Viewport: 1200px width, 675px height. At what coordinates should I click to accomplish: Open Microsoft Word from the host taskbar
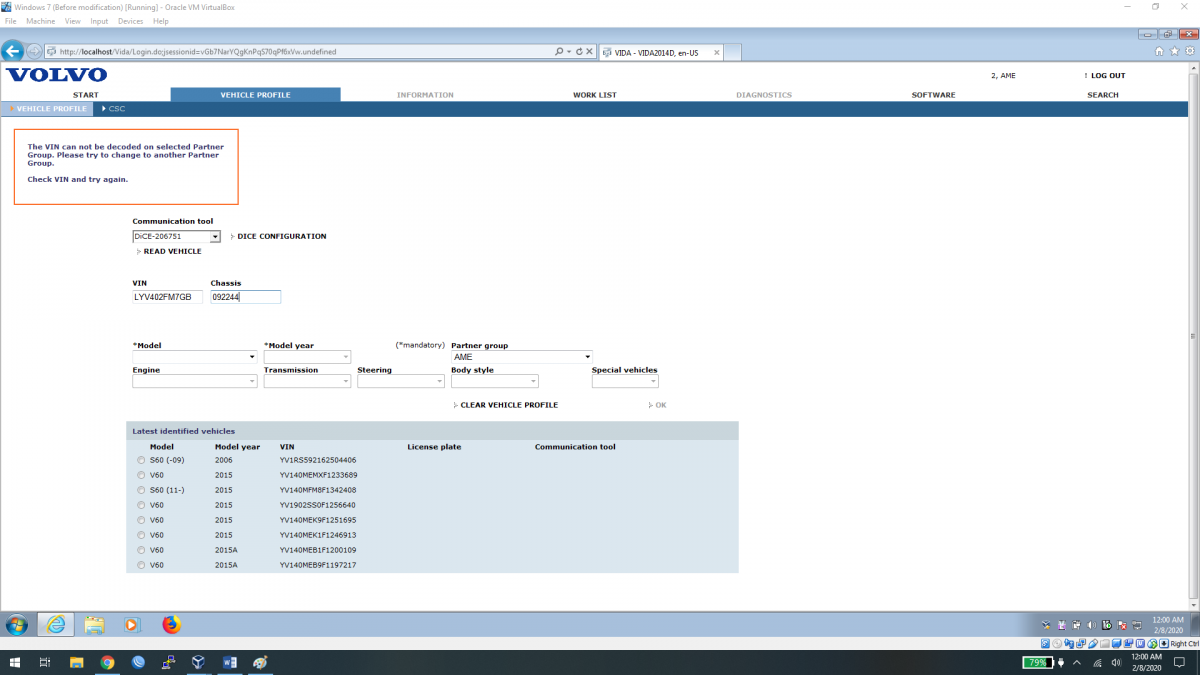[229, 662]
